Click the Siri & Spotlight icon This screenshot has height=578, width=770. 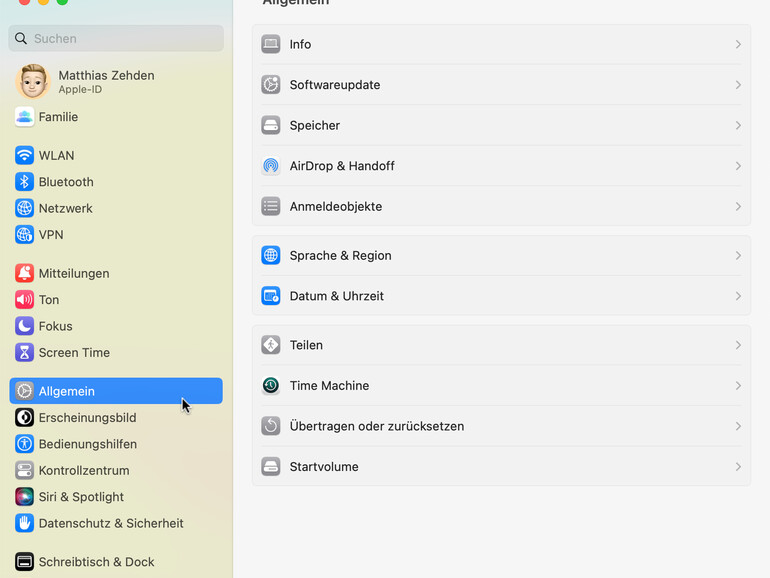pyautogui.click(x=24, y=497)
